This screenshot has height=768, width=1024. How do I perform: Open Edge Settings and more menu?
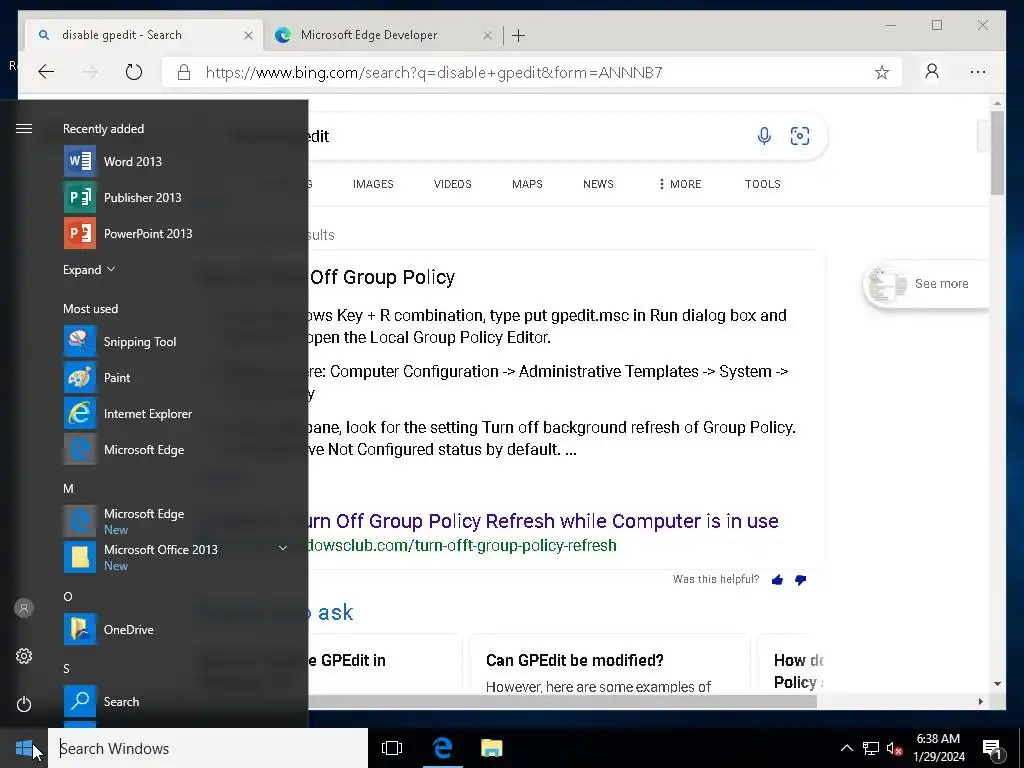point(978,72)
